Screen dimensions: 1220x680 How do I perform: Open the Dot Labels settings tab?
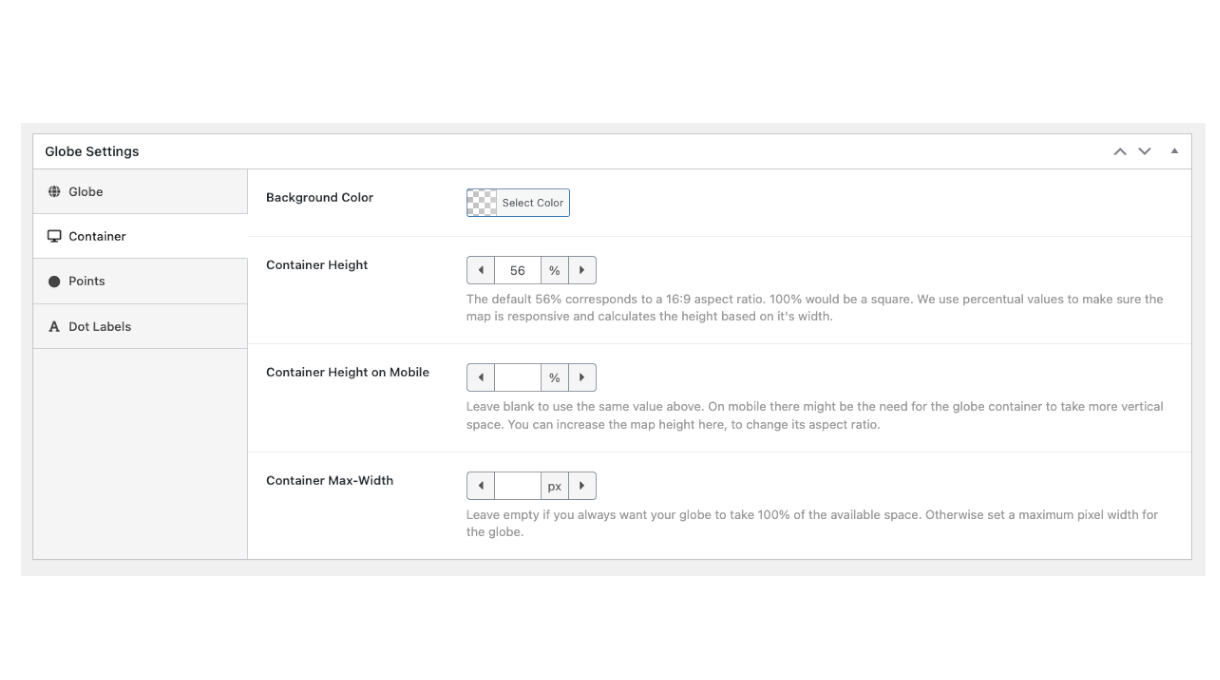point(140,326)
